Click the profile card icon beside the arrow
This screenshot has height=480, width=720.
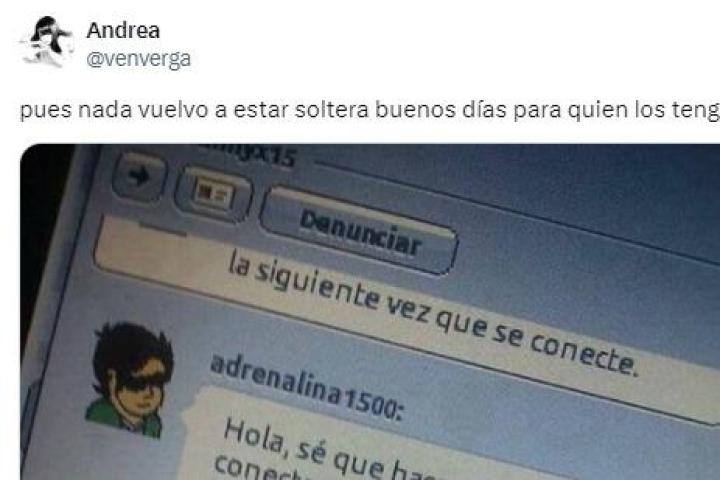(214, 195)
